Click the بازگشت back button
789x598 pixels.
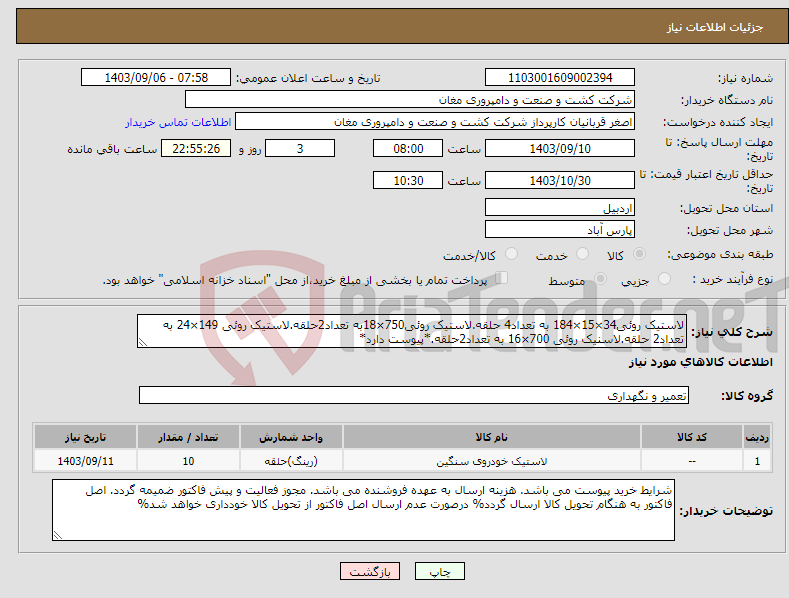coord(370,571)
